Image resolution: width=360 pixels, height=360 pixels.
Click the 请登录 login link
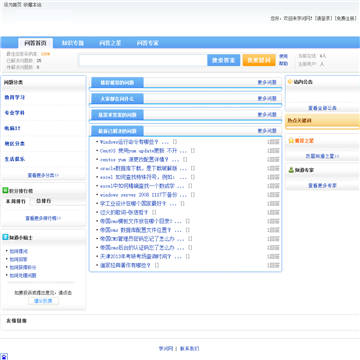pos(324,19)
